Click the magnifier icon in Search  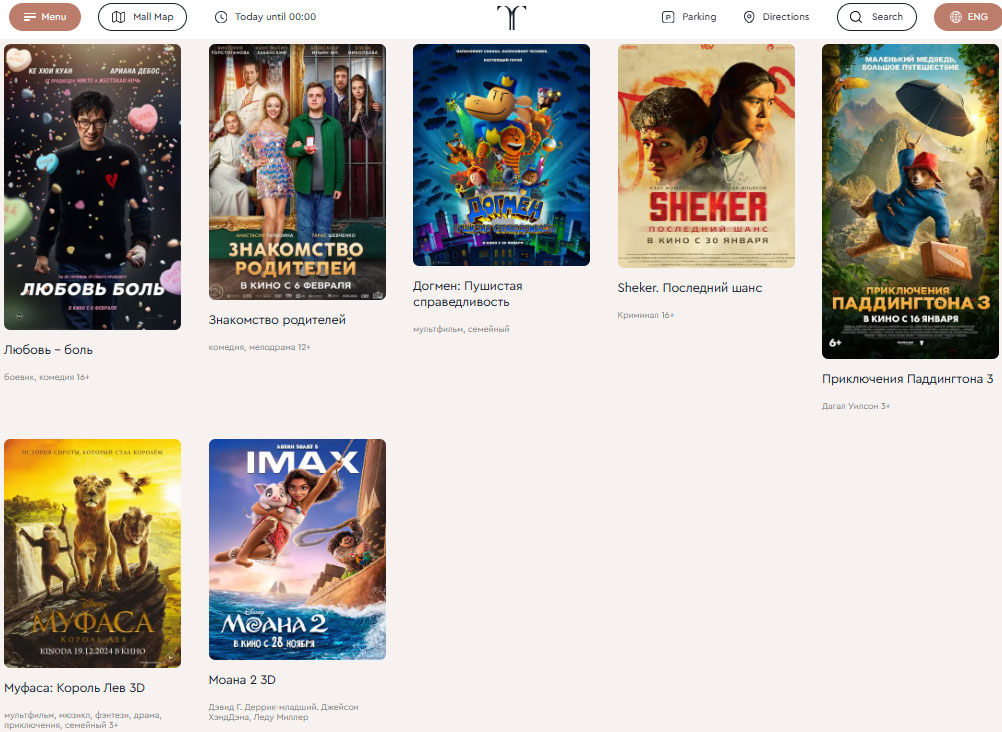(856, 17)
